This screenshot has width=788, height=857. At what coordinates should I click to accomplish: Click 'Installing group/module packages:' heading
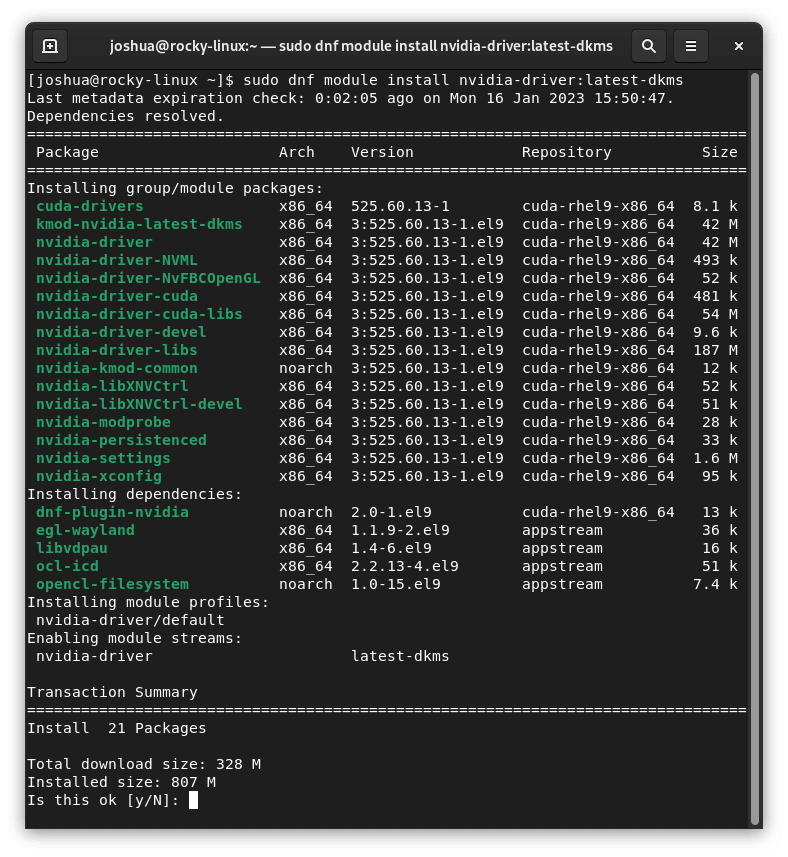click(175, 188)
